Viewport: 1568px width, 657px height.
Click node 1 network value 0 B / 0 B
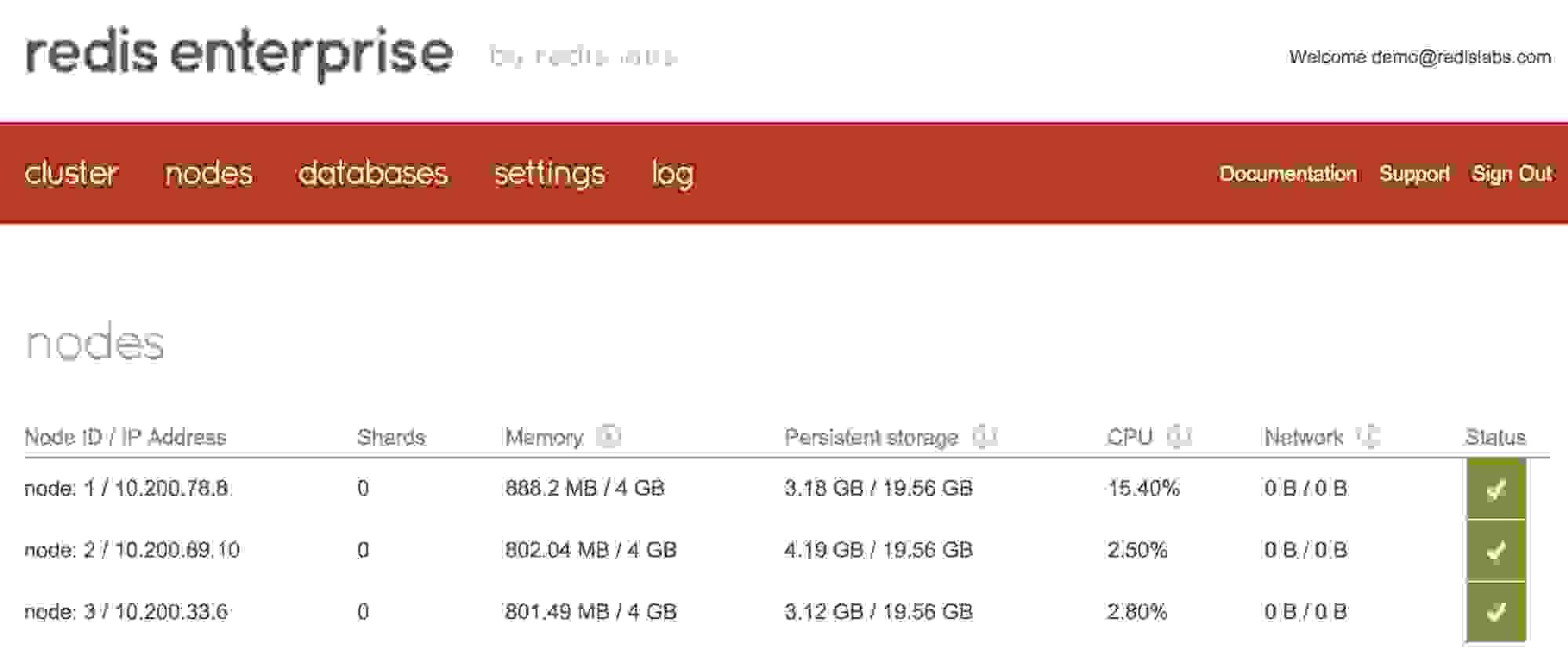tap(1305, 488)
